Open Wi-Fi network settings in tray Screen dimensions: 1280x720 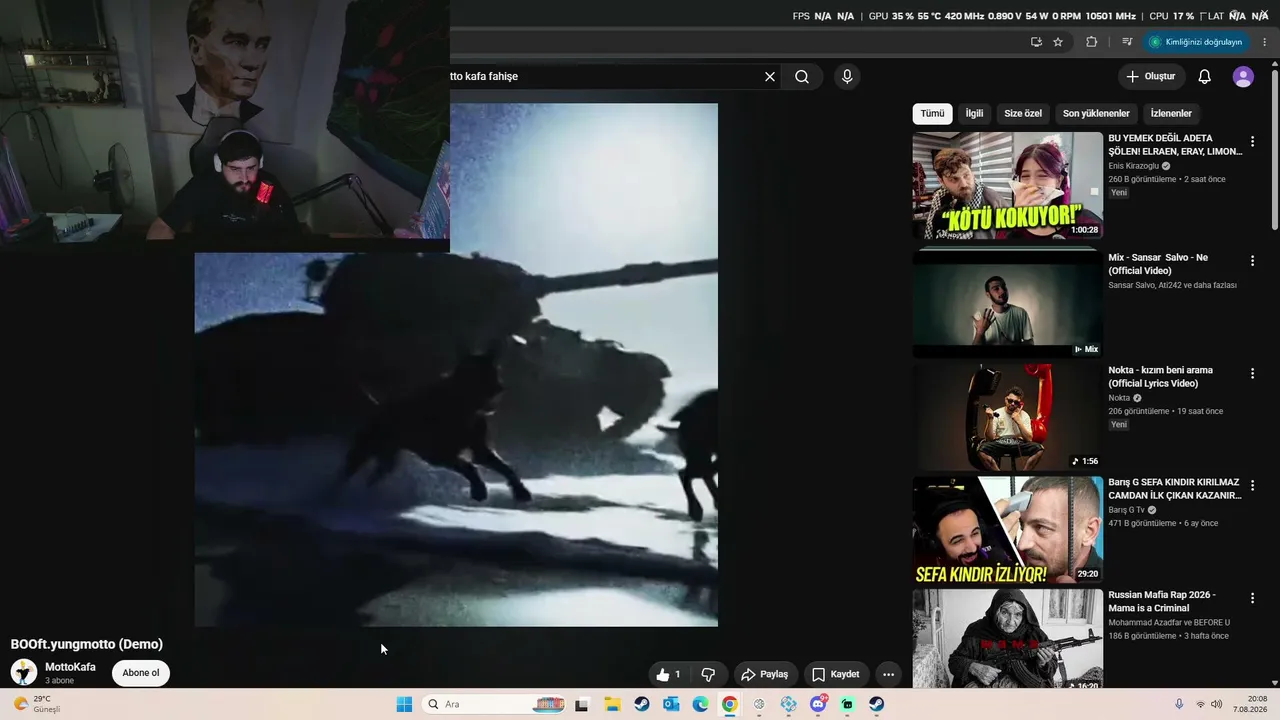point(1200,704)
